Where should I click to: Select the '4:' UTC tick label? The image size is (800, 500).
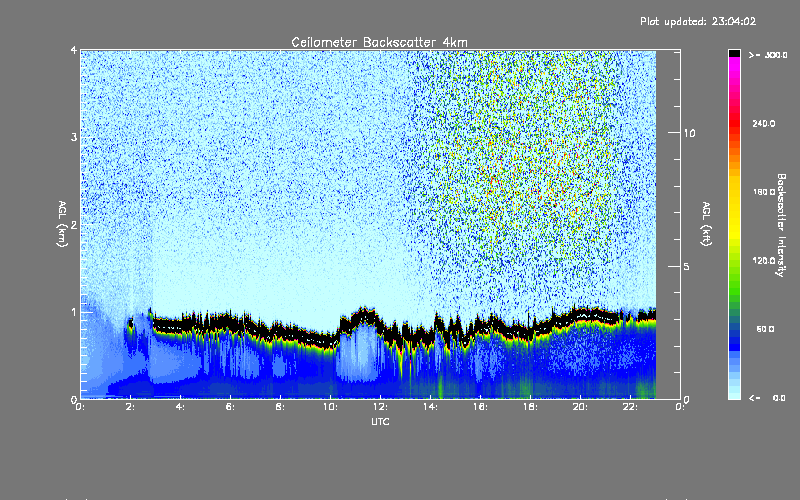coord(180,407)
